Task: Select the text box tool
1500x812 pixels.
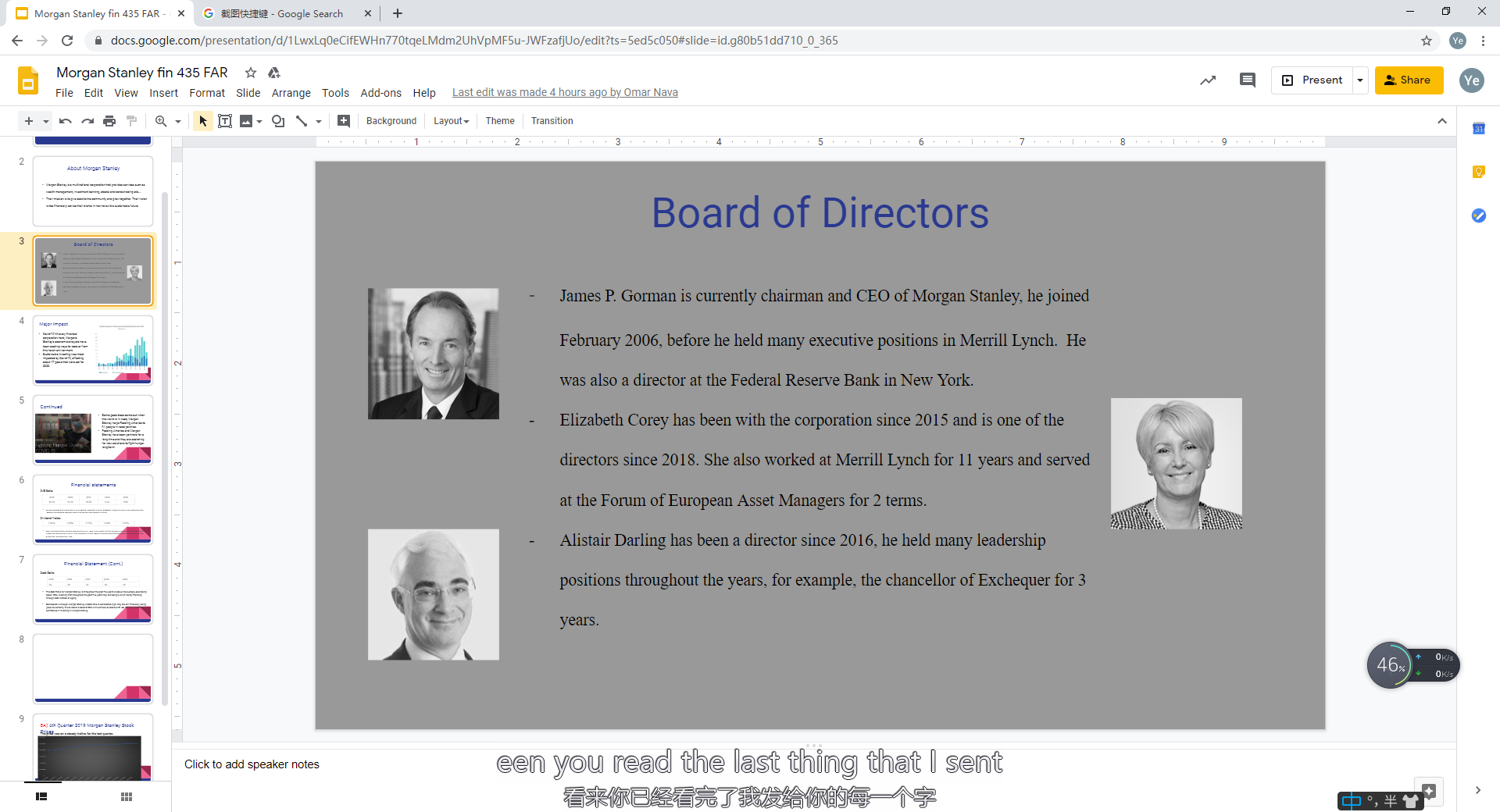Action: tap(225, 121)
